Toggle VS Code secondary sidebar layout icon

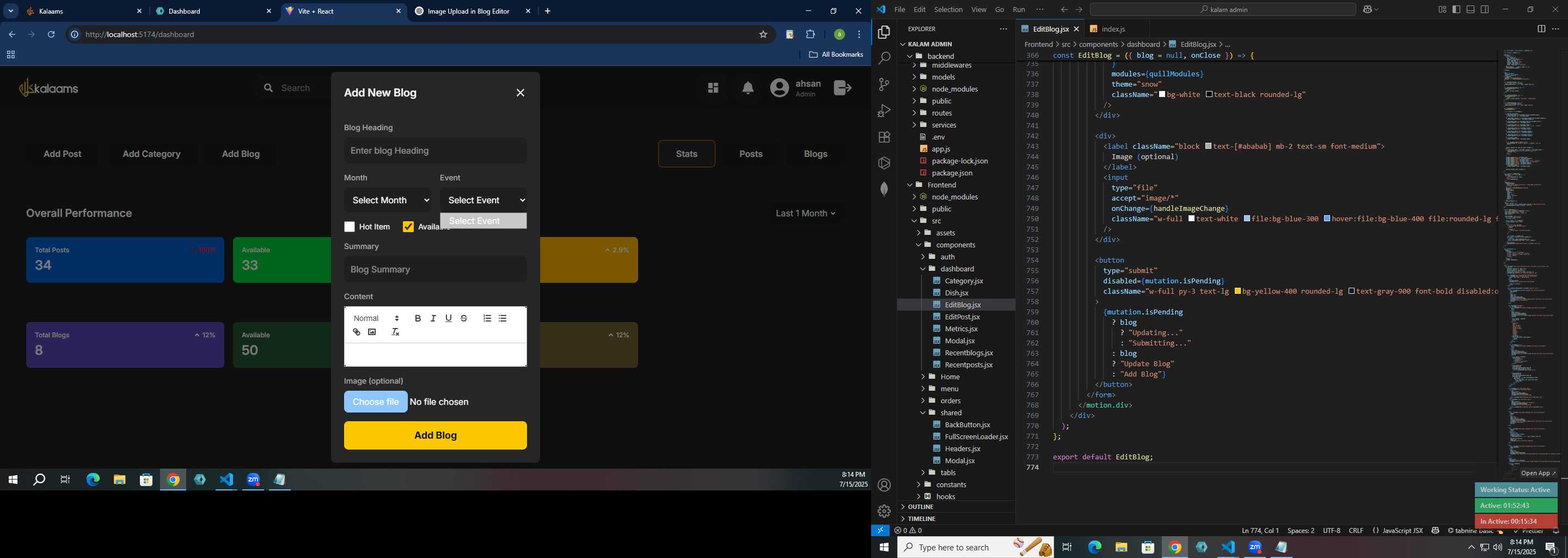(1485, 9)
